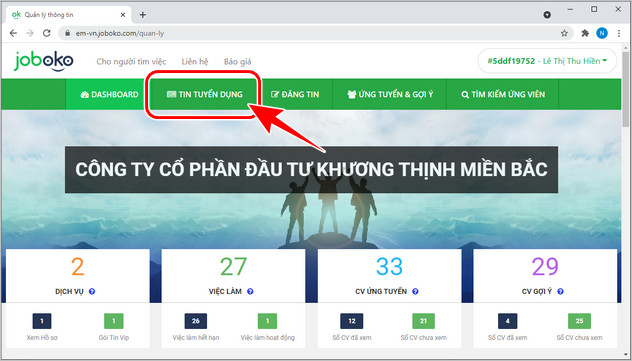Click the help icon next to CV GỢI Ý

(x=560, y=291)
